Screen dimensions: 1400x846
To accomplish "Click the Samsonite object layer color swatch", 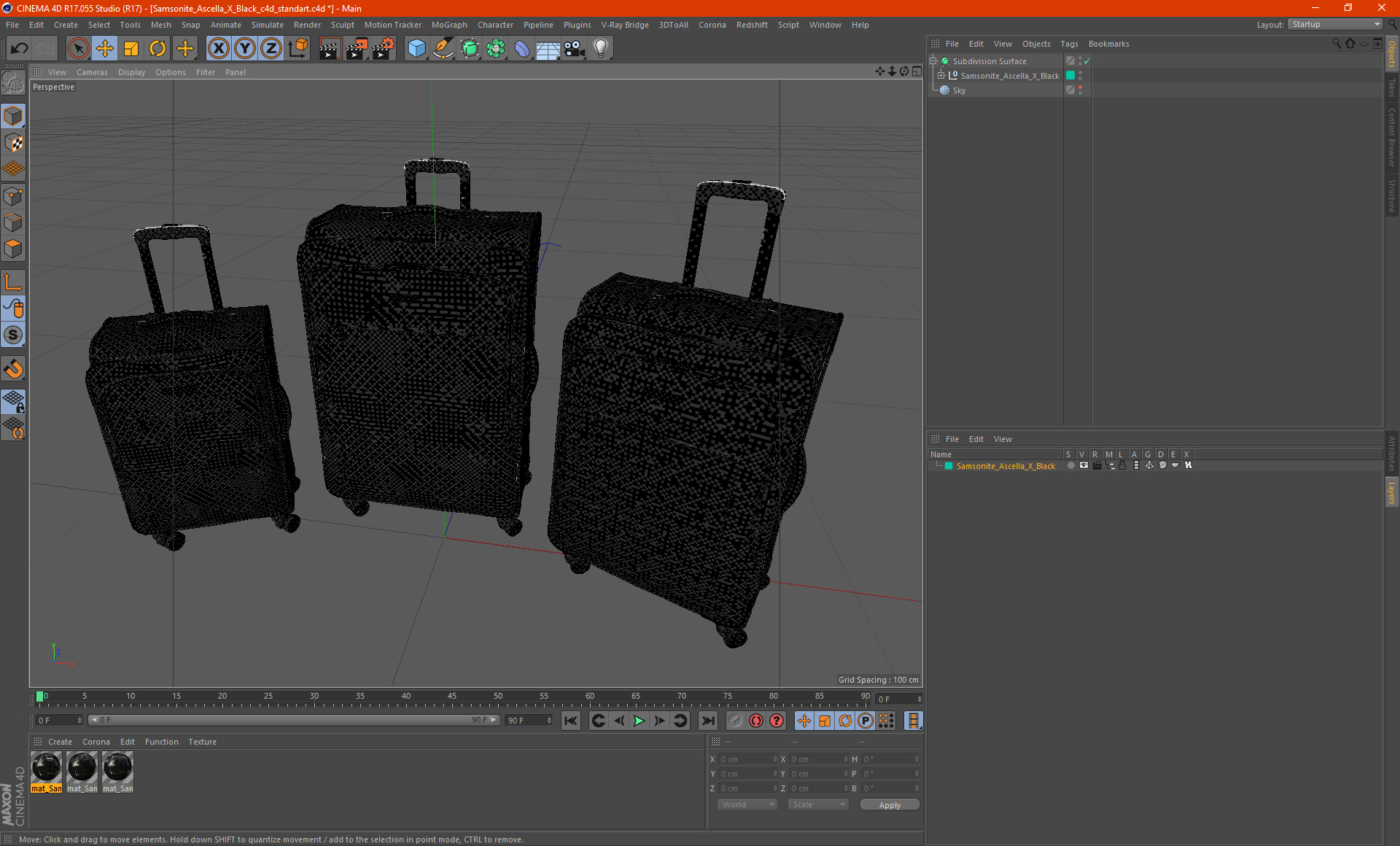I will (x=1070, y=76).
